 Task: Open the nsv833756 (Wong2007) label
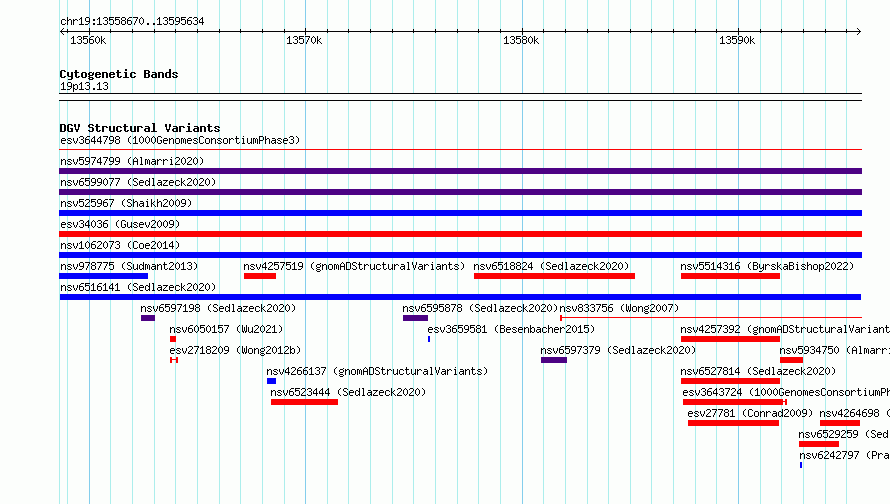[619, 308]
